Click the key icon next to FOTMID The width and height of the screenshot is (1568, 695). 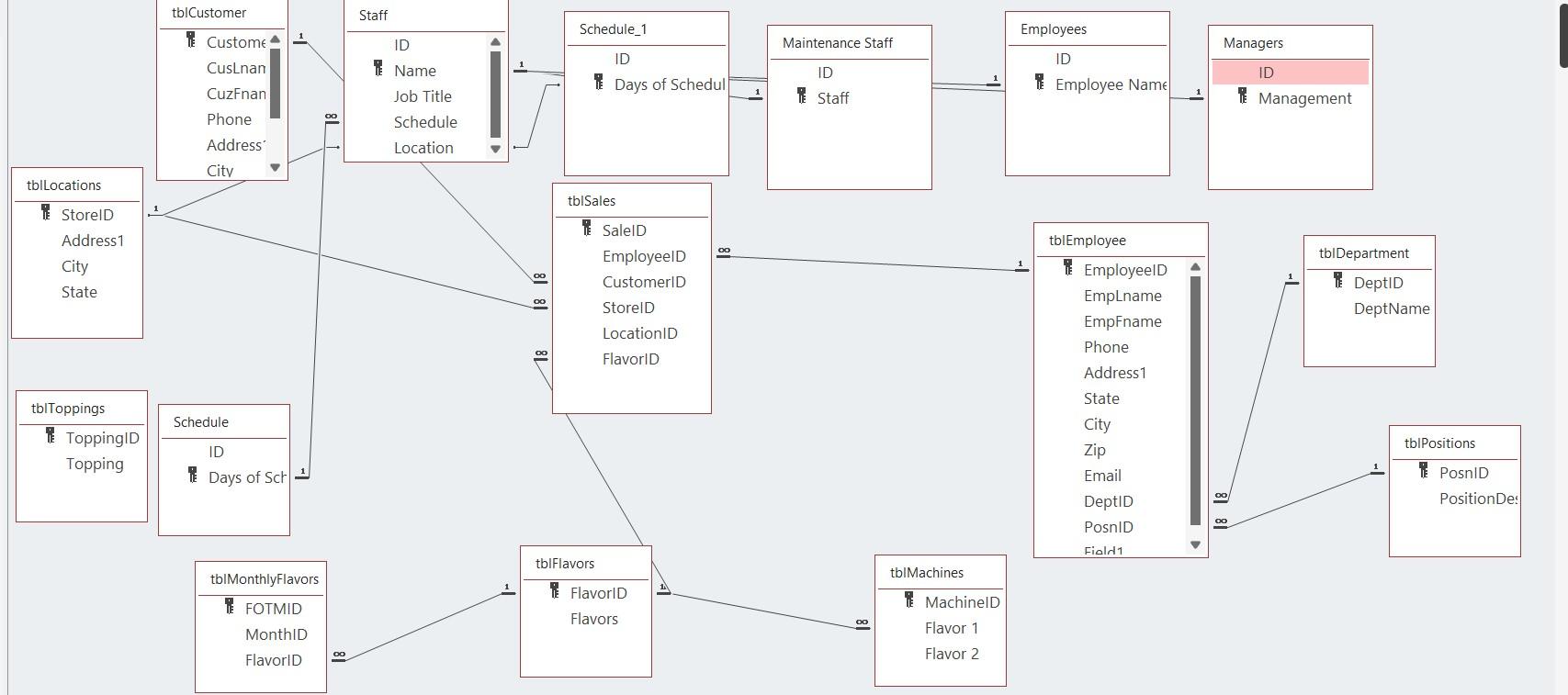tap(230, 606)
